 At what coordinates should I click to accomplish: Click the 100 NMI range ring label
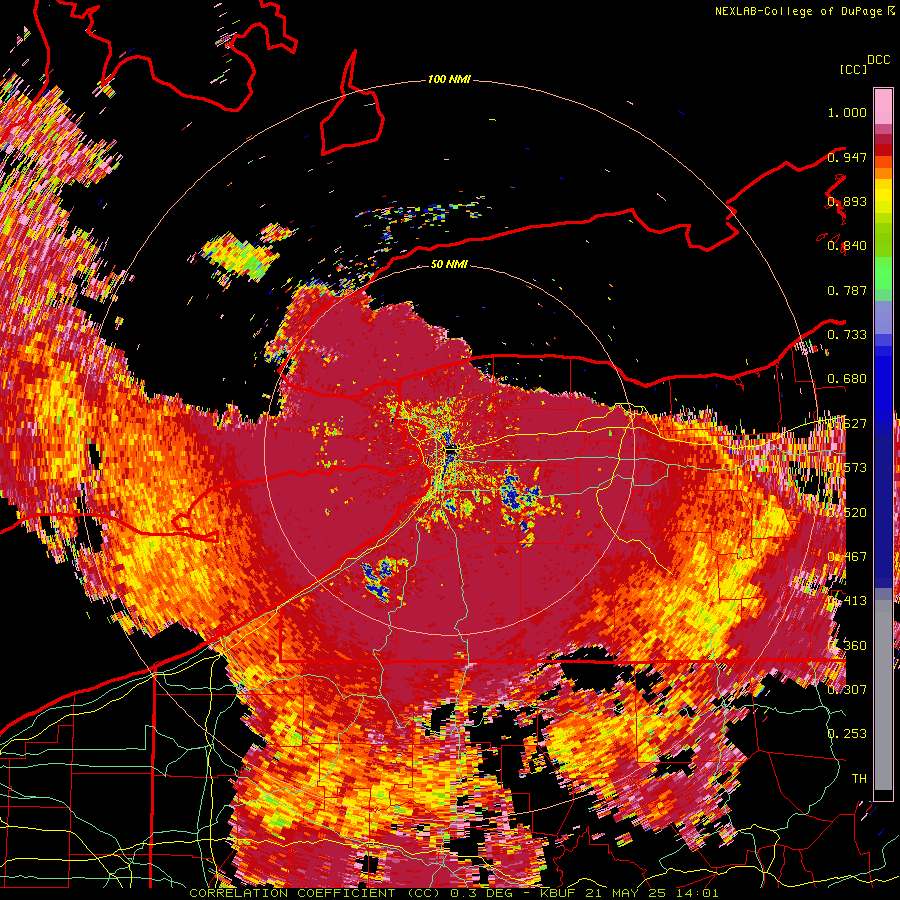pyautogui.click(x=449, y=79)
